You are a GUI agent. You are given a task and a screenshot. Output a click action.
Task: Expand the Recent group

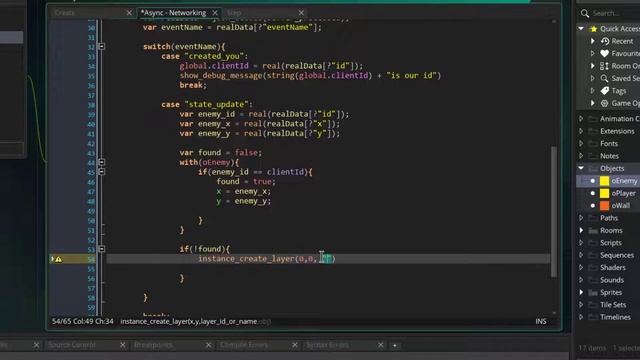click(x=593, y=41)
